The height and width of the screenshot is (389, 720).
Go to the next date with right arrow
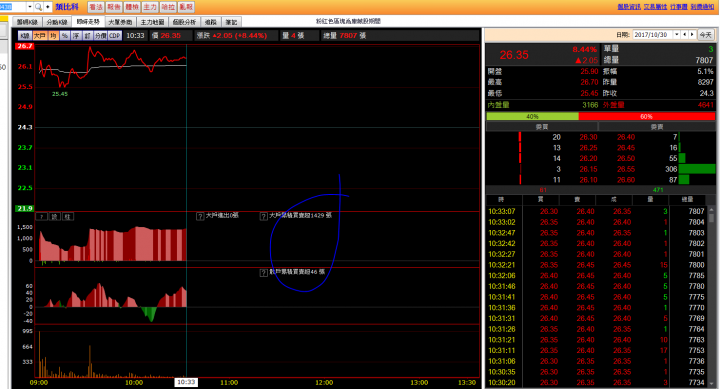coord(692,34)
